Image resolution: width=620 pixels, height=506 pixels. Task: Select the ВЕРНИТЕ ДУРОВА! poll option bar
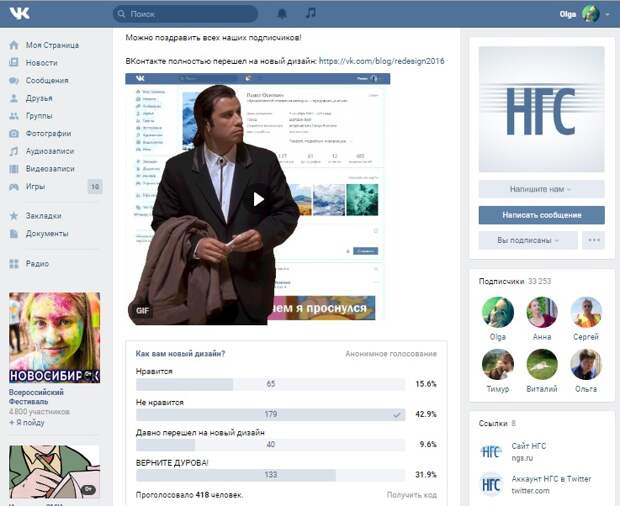270,475
